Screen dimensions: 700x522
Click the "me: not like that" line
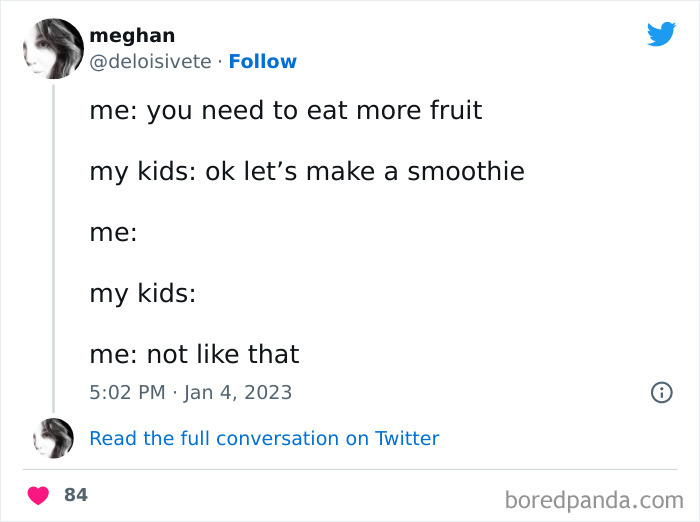point(194,354)
